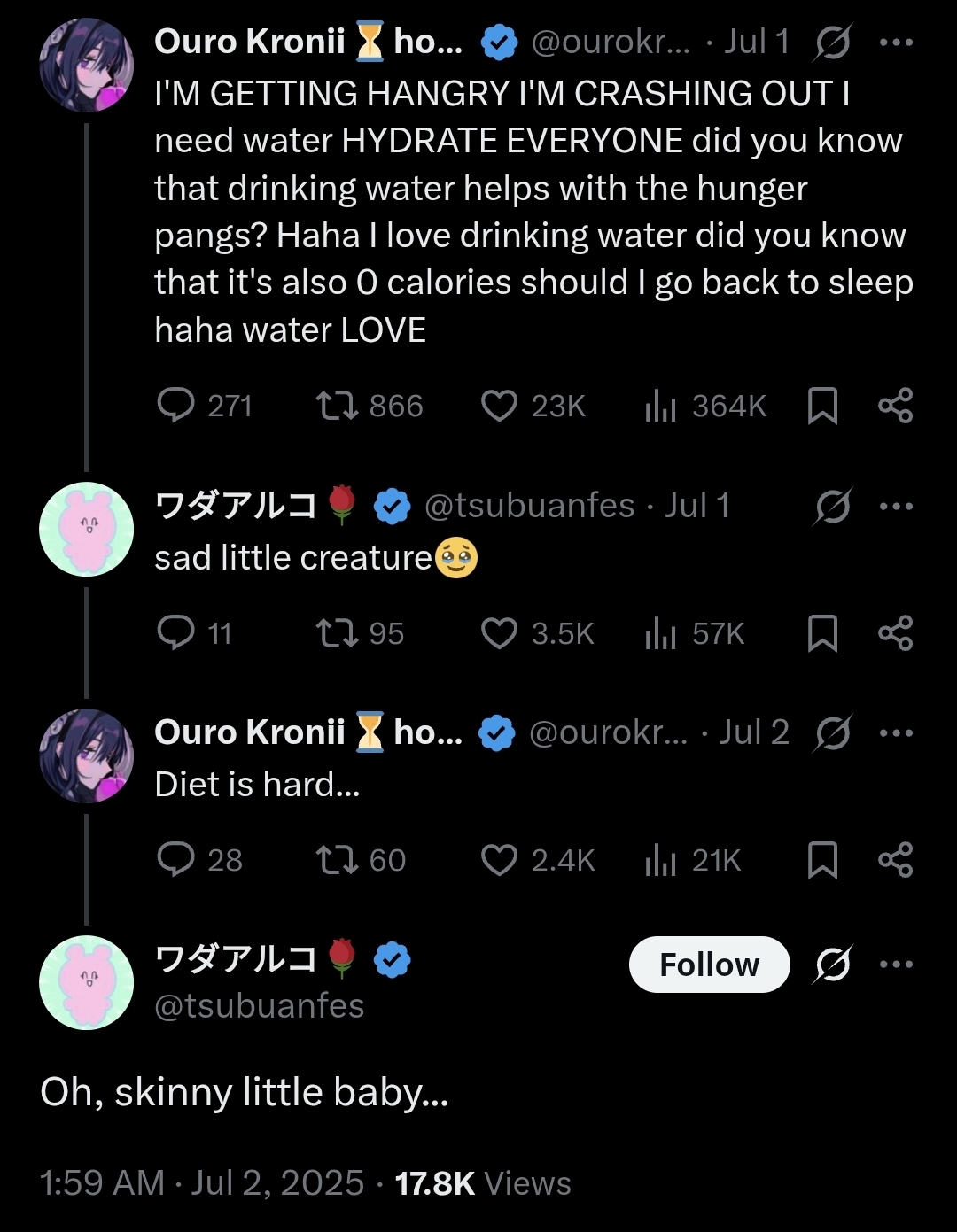Follow the @tsubuanfes account
957x1232 pixels.
point(709,965)
